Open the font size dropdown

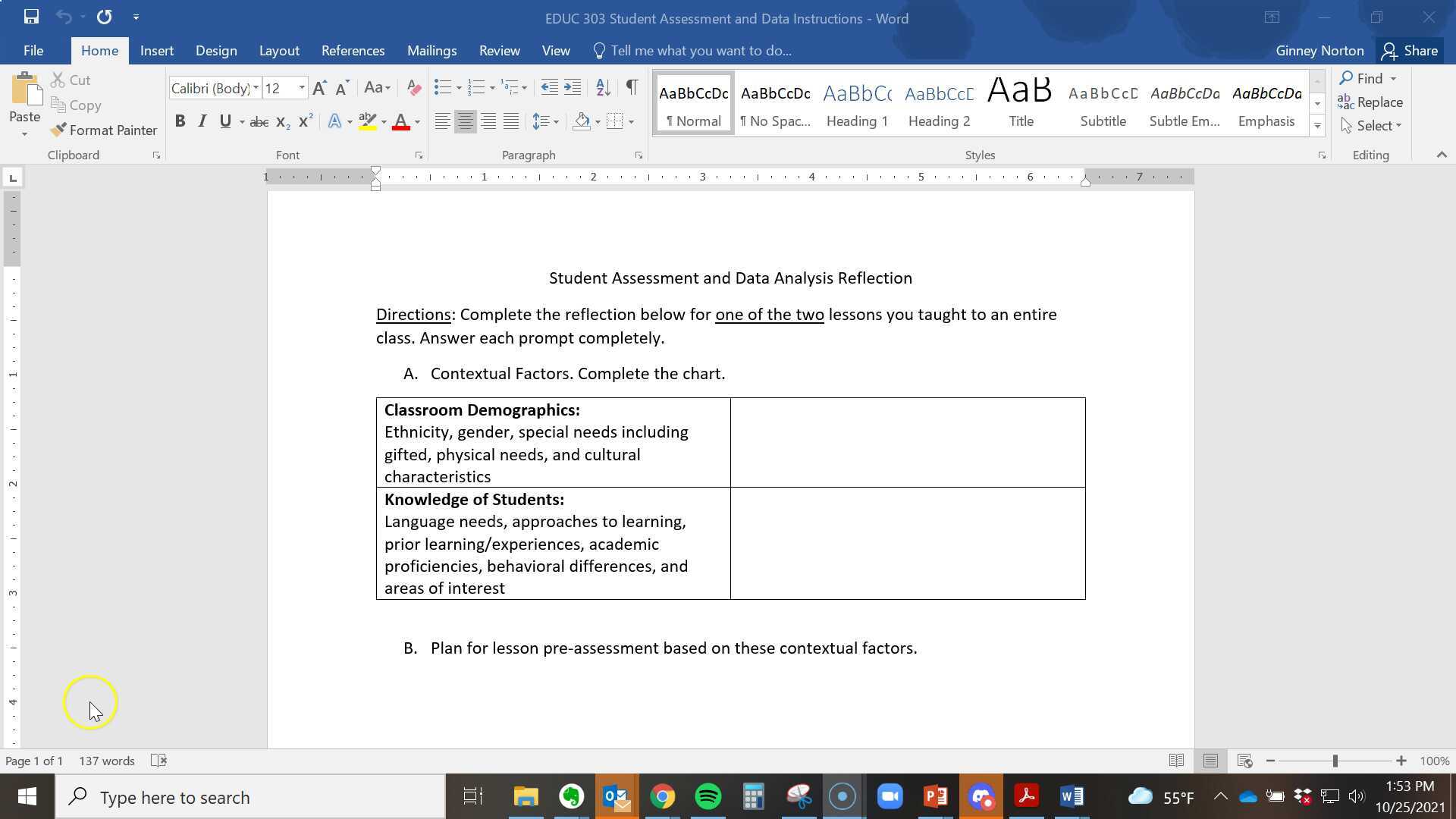301,87
